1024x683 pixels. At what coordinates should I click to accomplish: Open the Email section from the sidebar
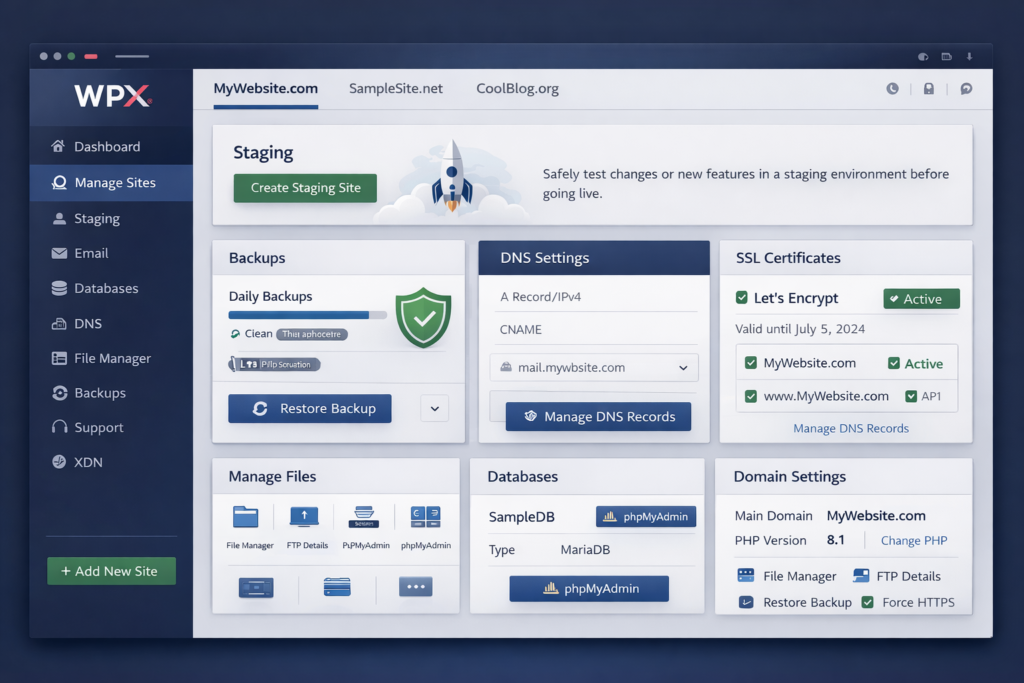click(x=90, y=253)
